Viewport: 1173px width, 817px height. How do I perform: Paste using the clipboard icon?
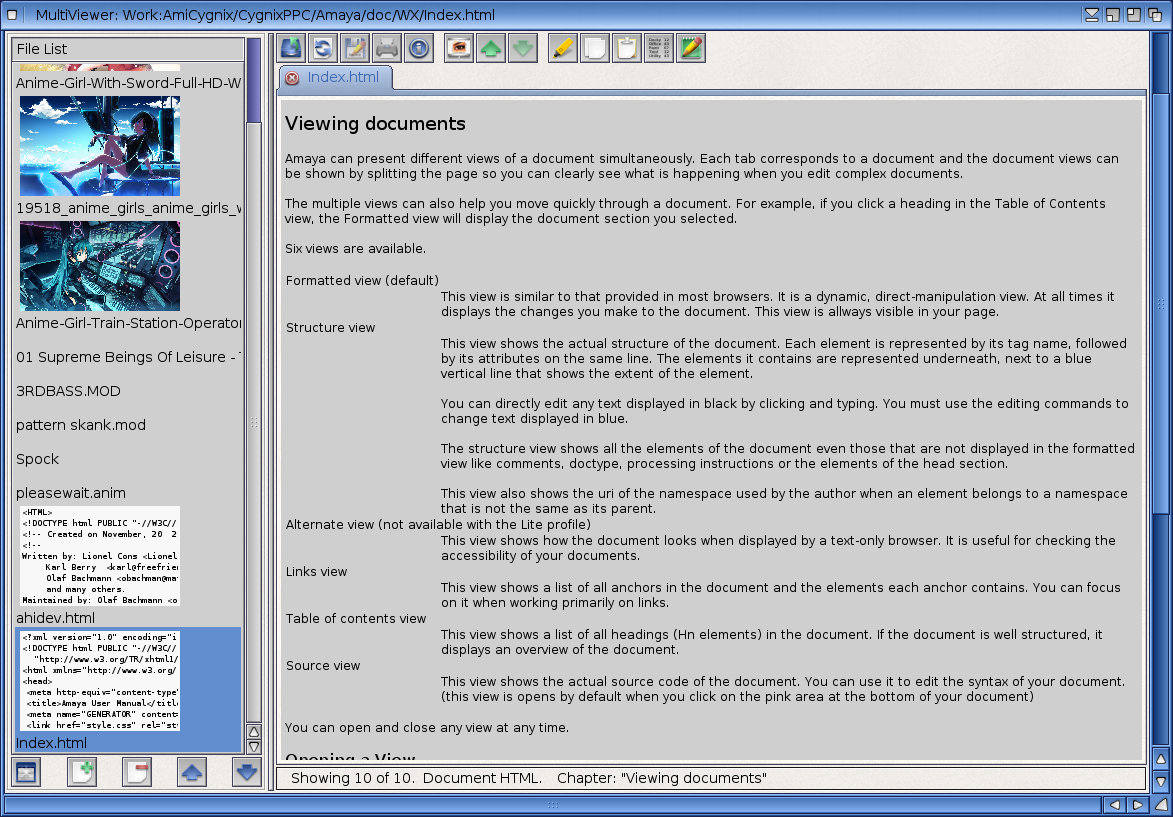tap(627, 49)
